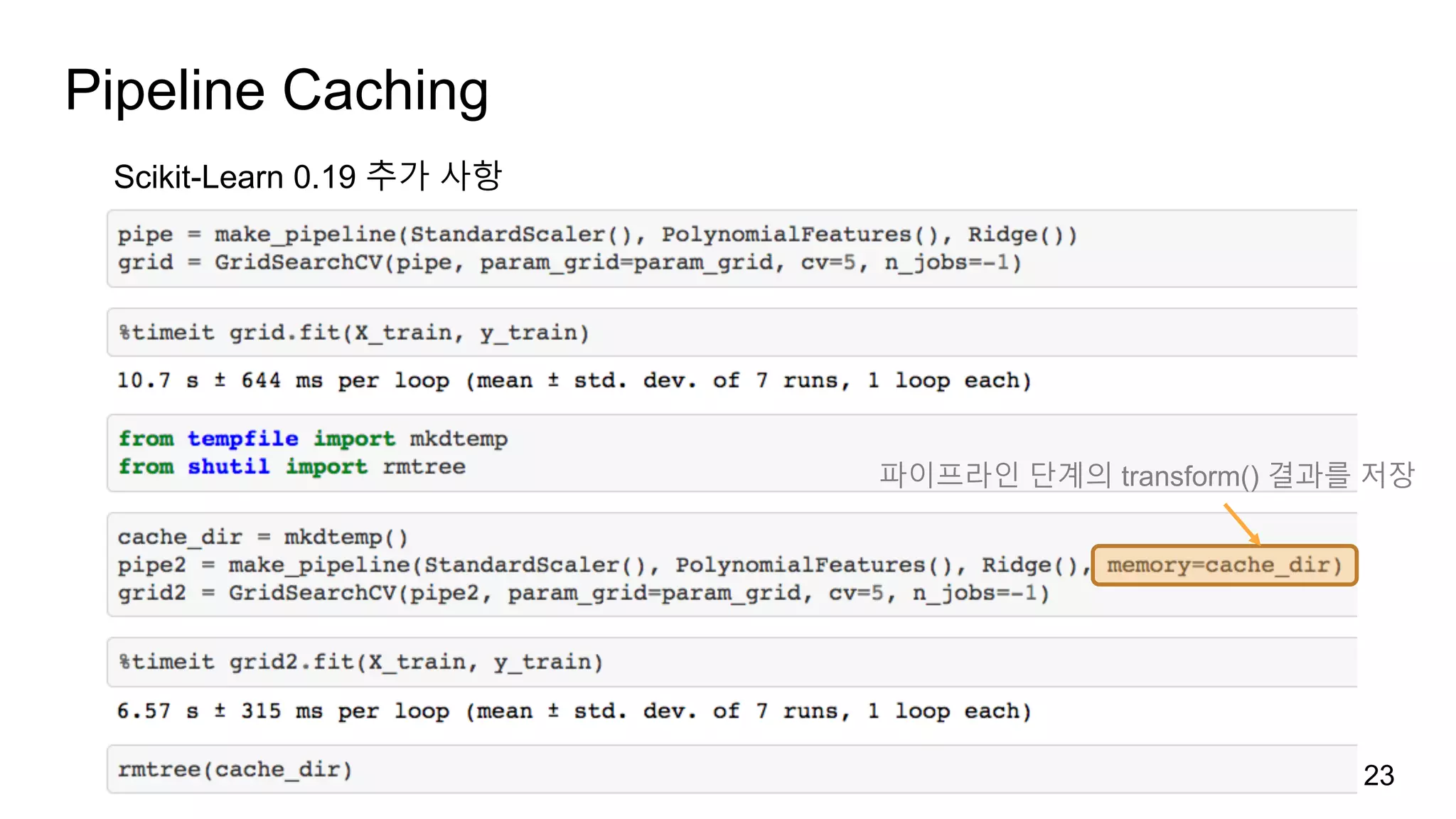Viewport: 1456px width, 819px height.
Task: Click the shutil import rmtree line
Action: pos(291,467)
